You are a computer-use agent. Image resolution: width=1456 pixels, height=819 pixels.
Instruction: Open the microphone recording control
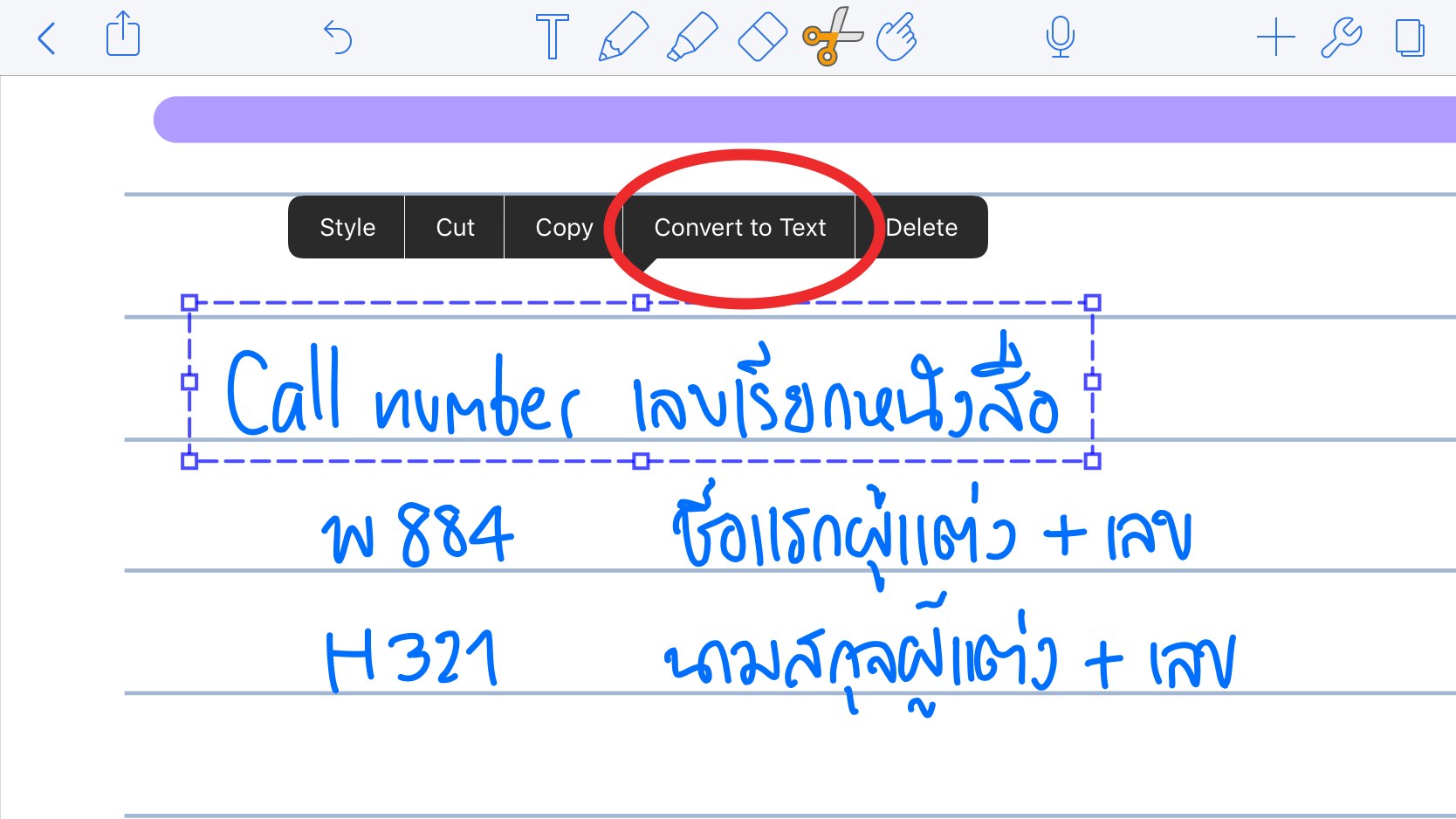(x=1061, y=37)
